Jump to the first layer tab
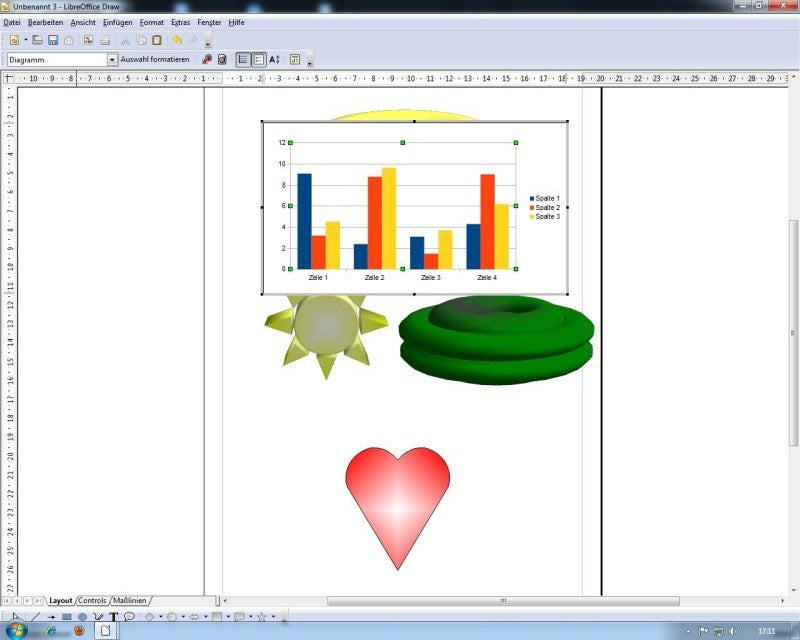 coord(7,601)
